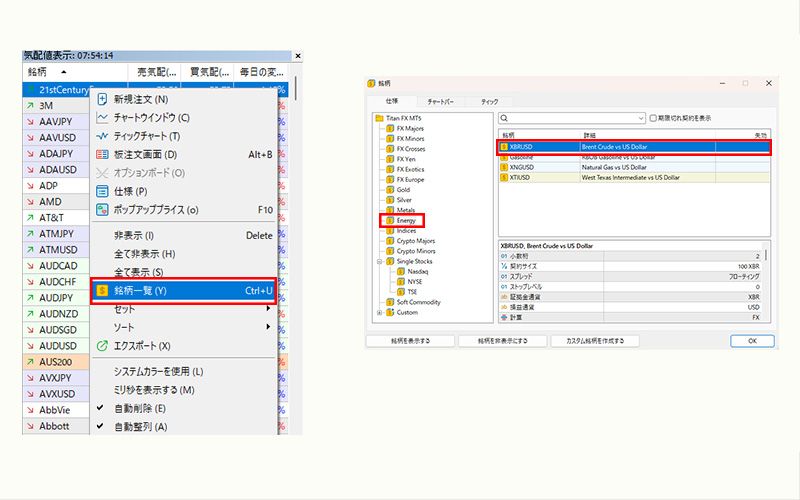Select the FX Yen tree item

click(x=406, y=159)
